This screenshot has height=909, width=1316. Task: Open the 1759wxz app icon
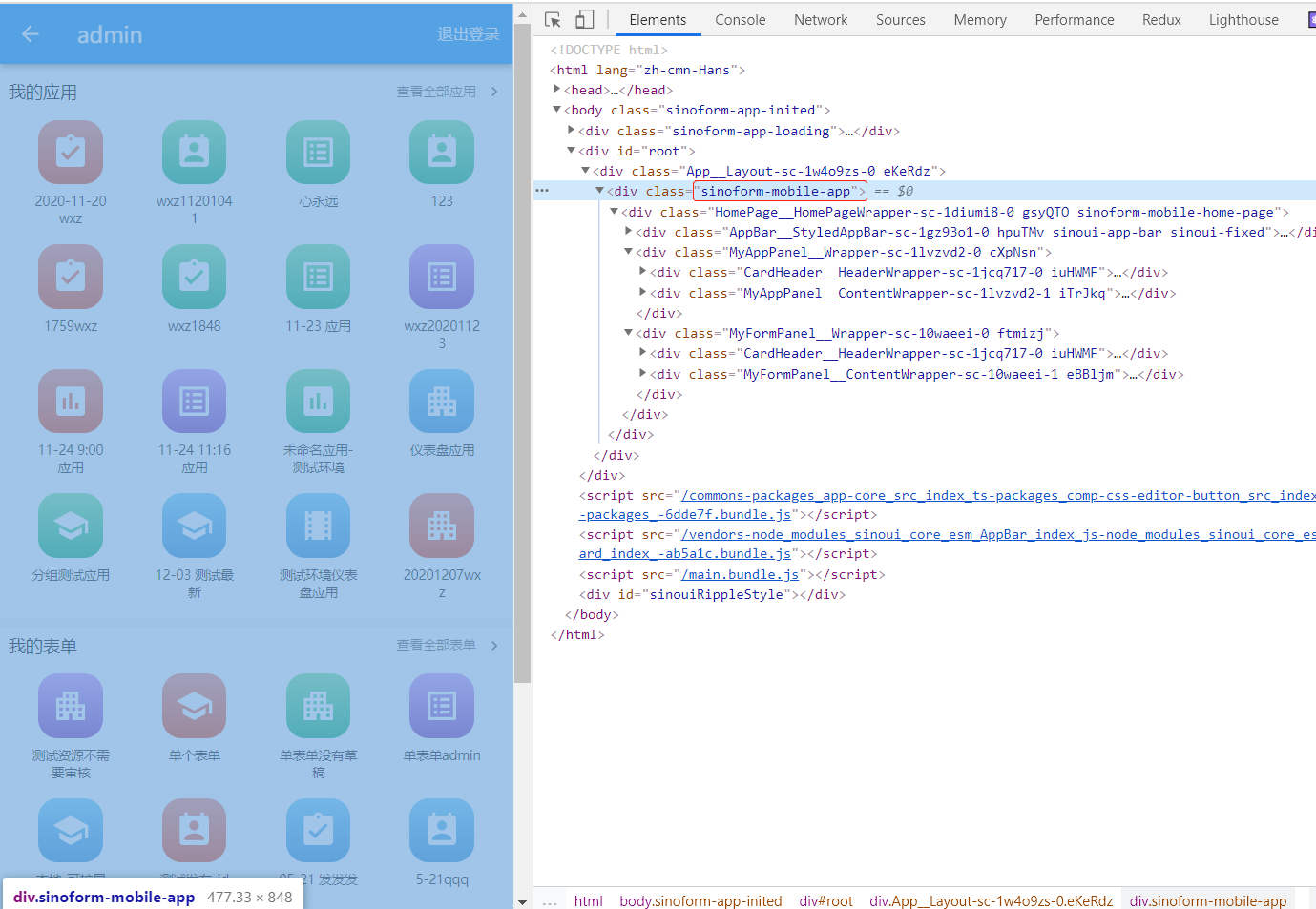tap(71, 277)
